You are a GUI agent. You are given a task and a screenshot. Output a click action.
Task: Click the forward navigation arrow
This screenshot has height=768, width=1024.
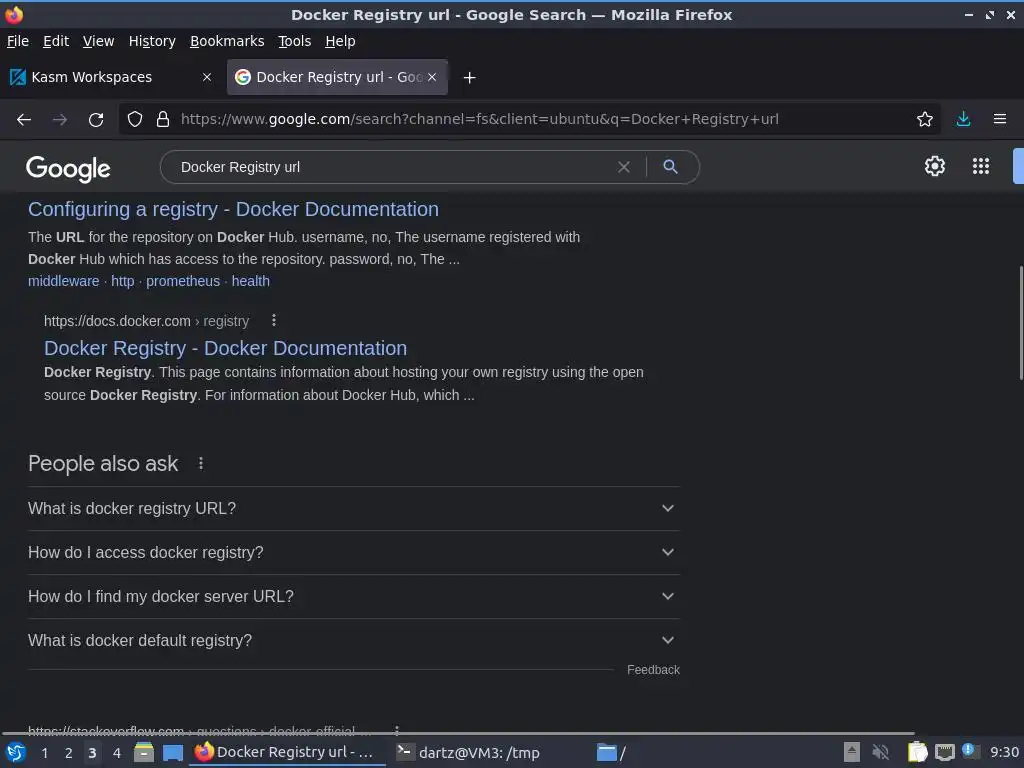(60, 120)
